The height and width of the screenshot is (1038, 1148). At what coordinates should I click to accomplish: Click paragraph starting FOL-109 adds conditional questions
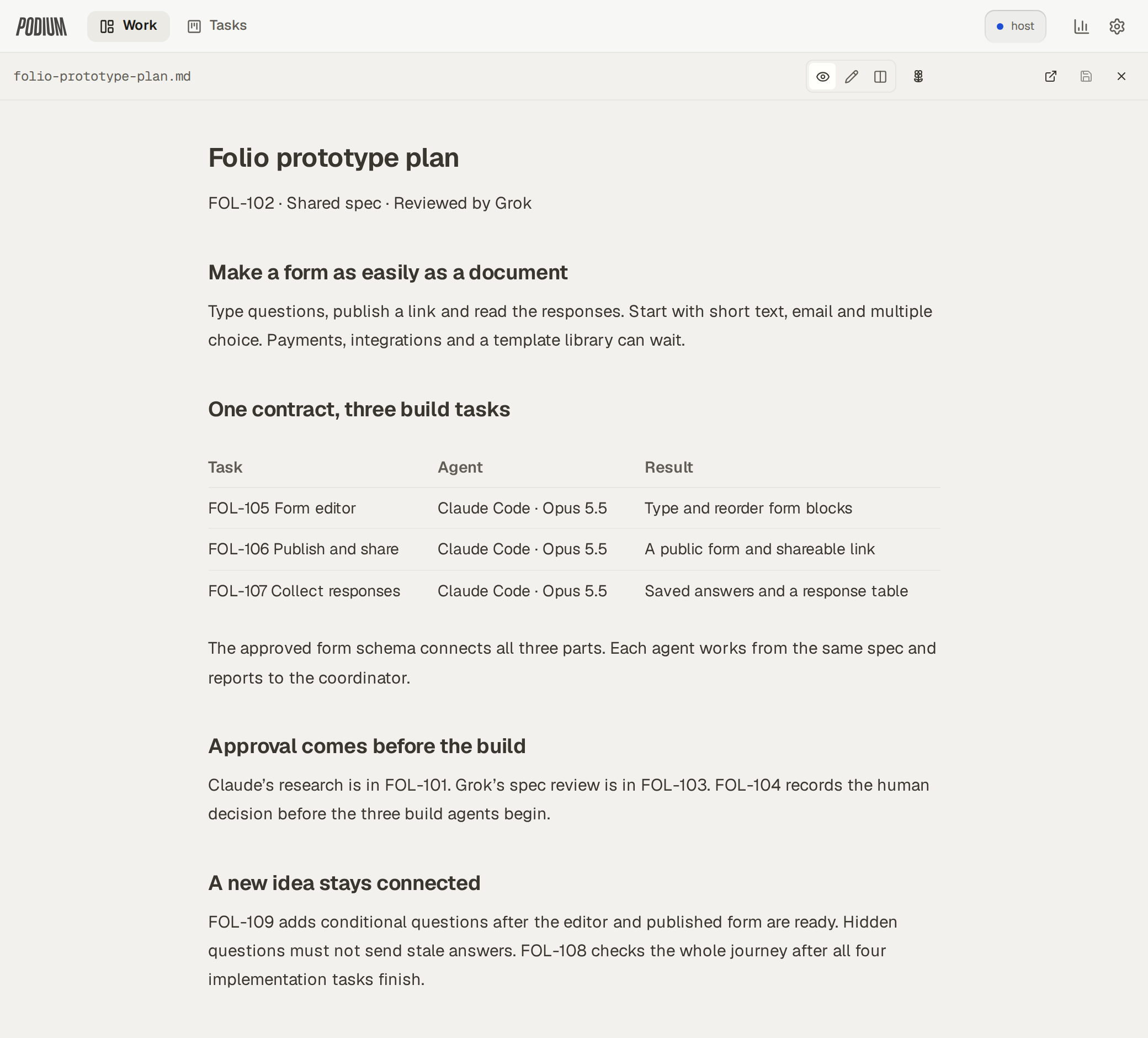pyautogui.click(x=552, y=951)
